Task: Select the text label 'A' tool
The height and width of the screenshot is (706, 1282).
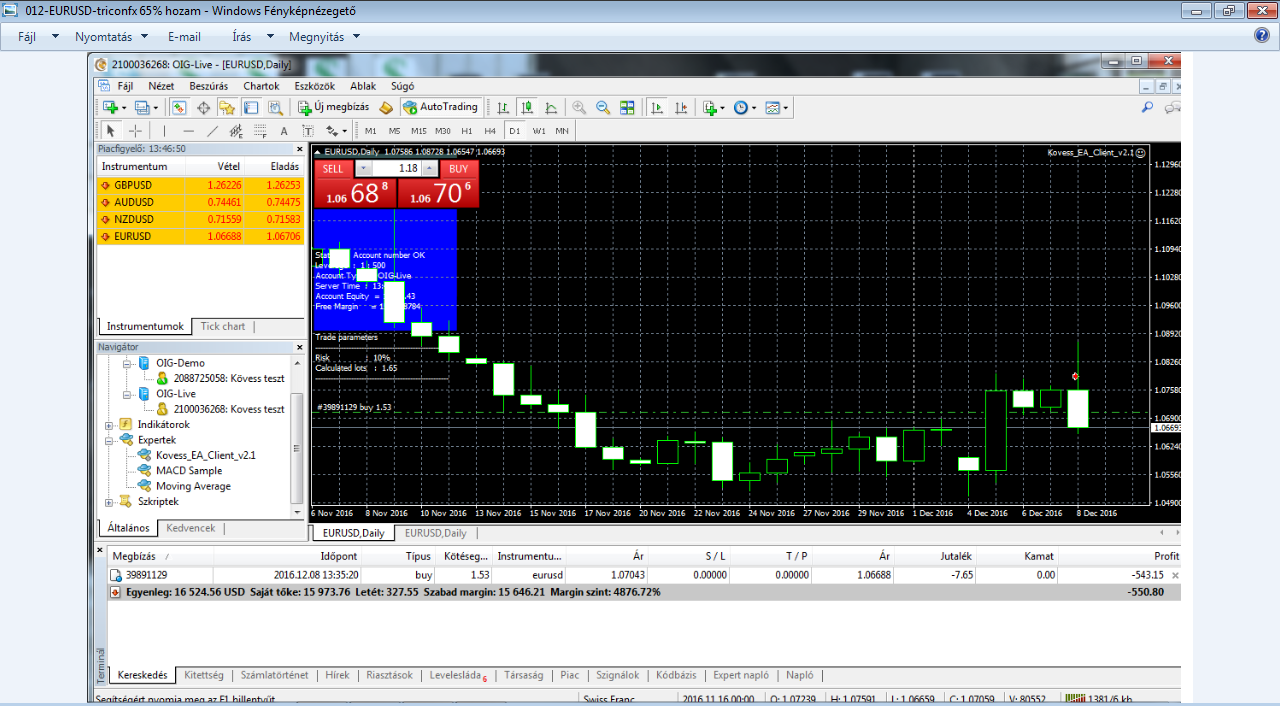Action: click(284, 131)
